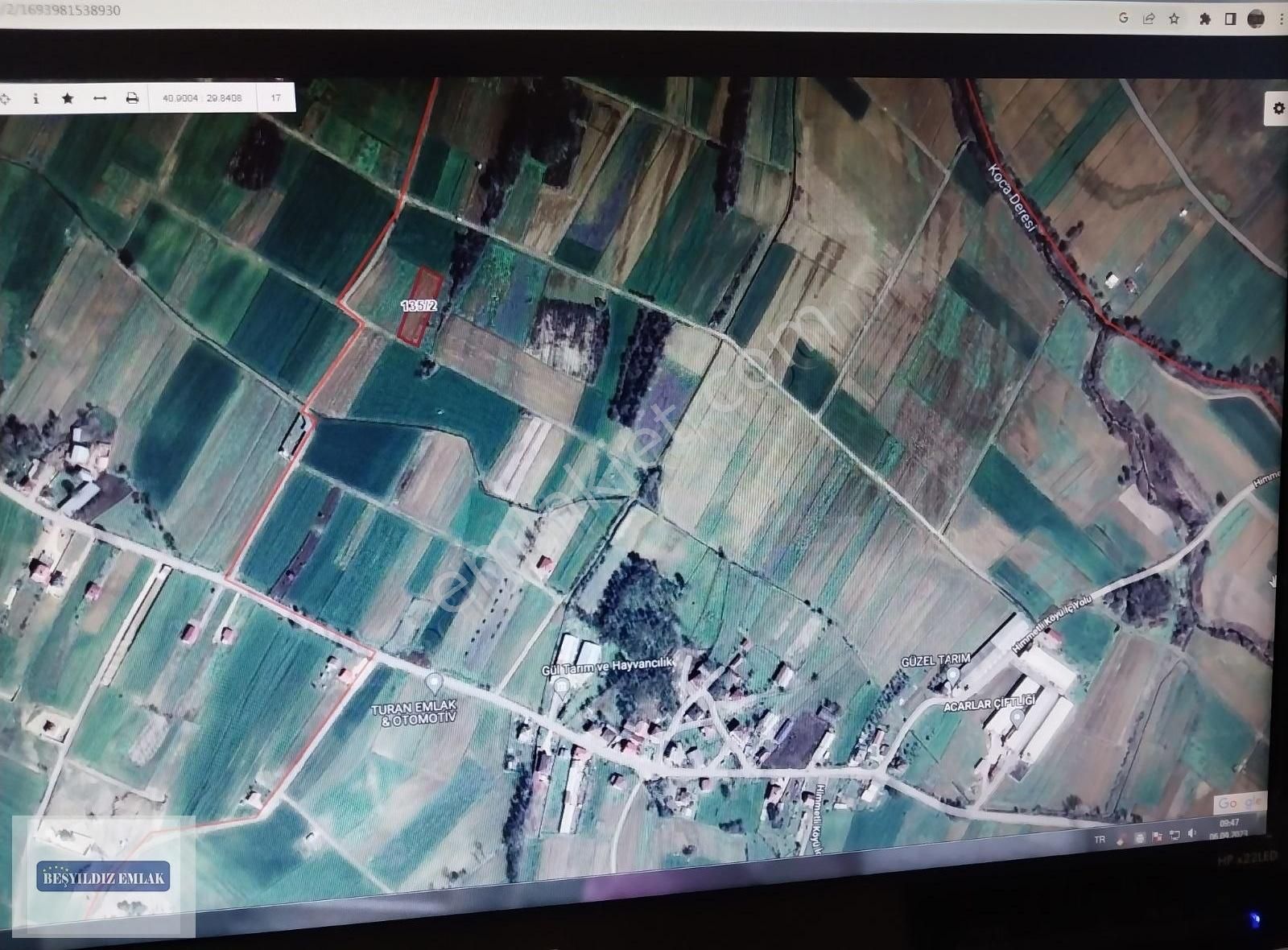Click the zoom level 17 indicator

276,98
